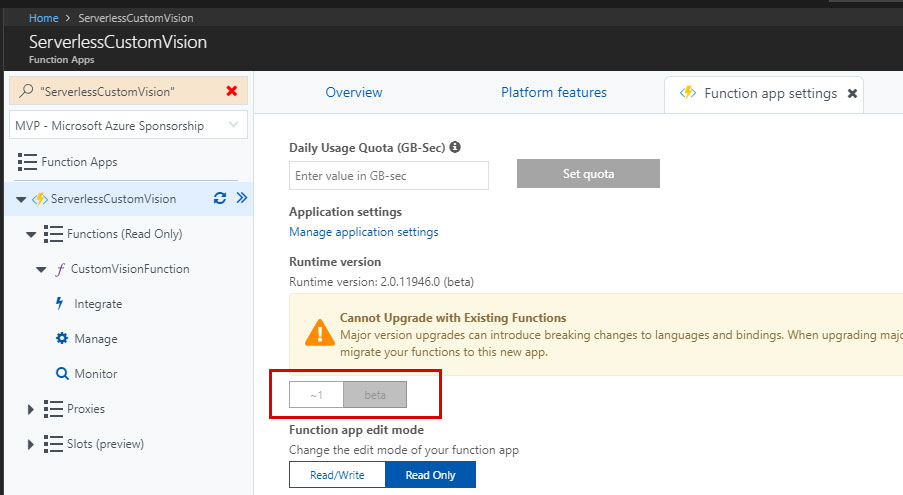The width and height of the screenshot is (903, 495).
Task: Expand the Proxies node
Action: click(31, 409)
